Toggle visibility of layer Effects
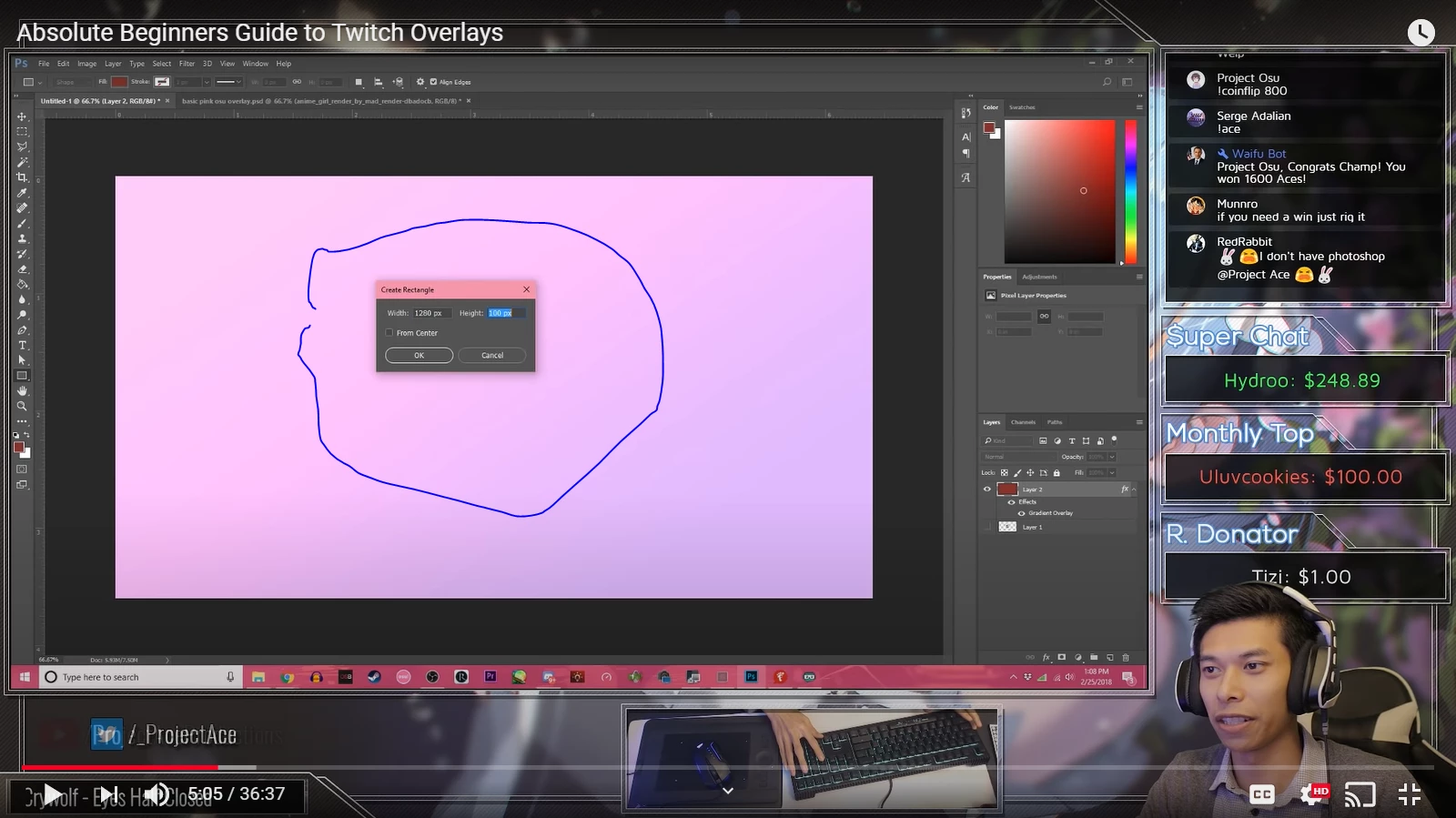Screen dimensions: 1456x818 point(1012,502)
